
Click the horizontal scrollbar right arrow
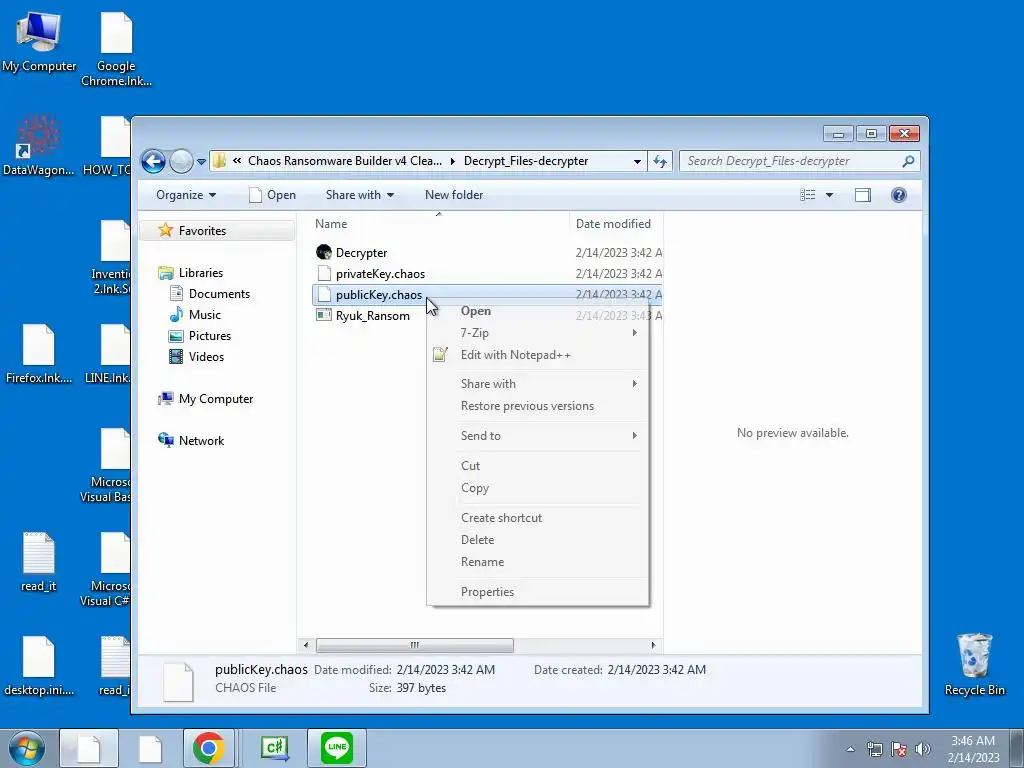coord(653,645)
